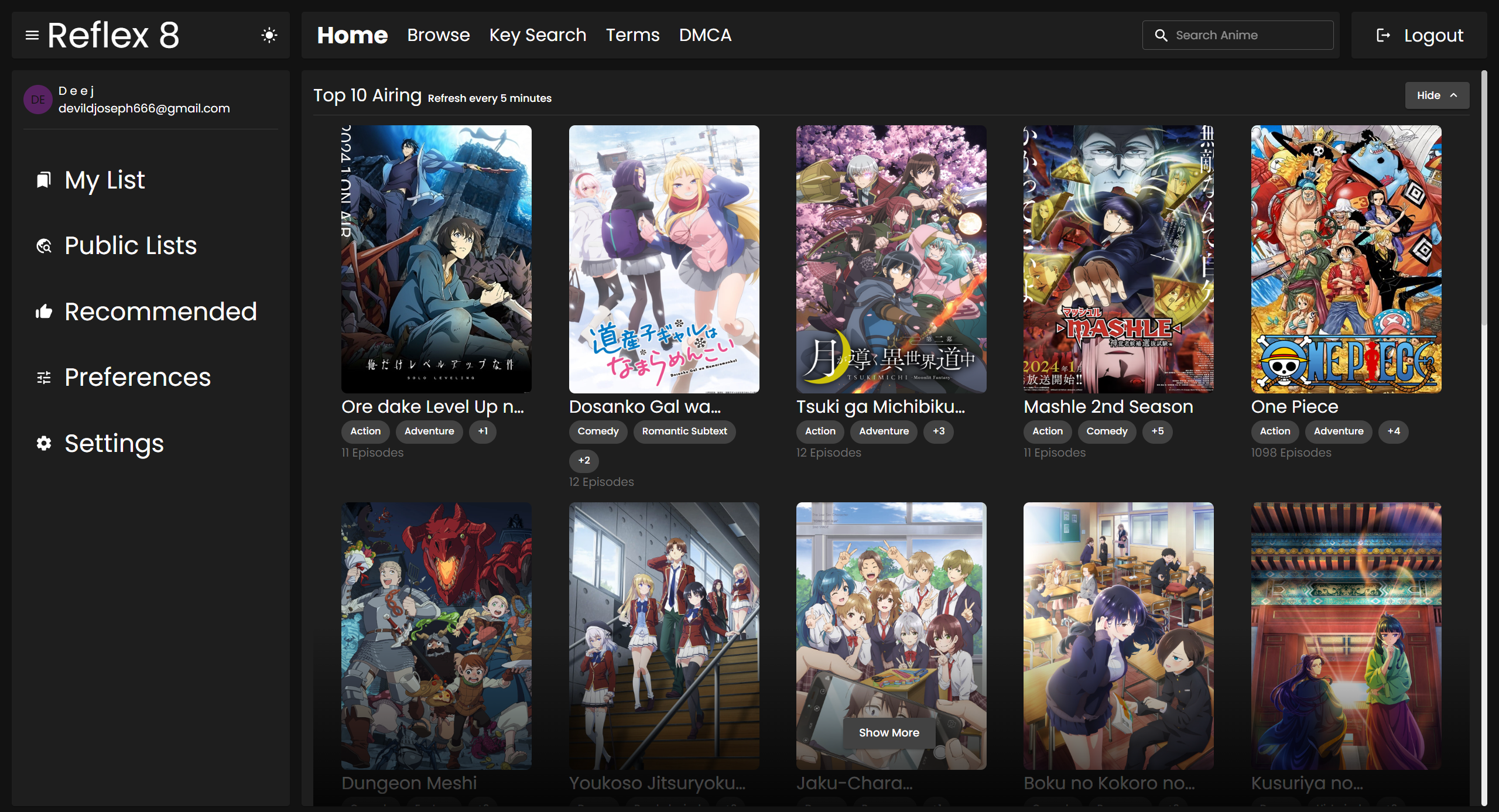Open the Key Search page

click(x=538, y=35)
